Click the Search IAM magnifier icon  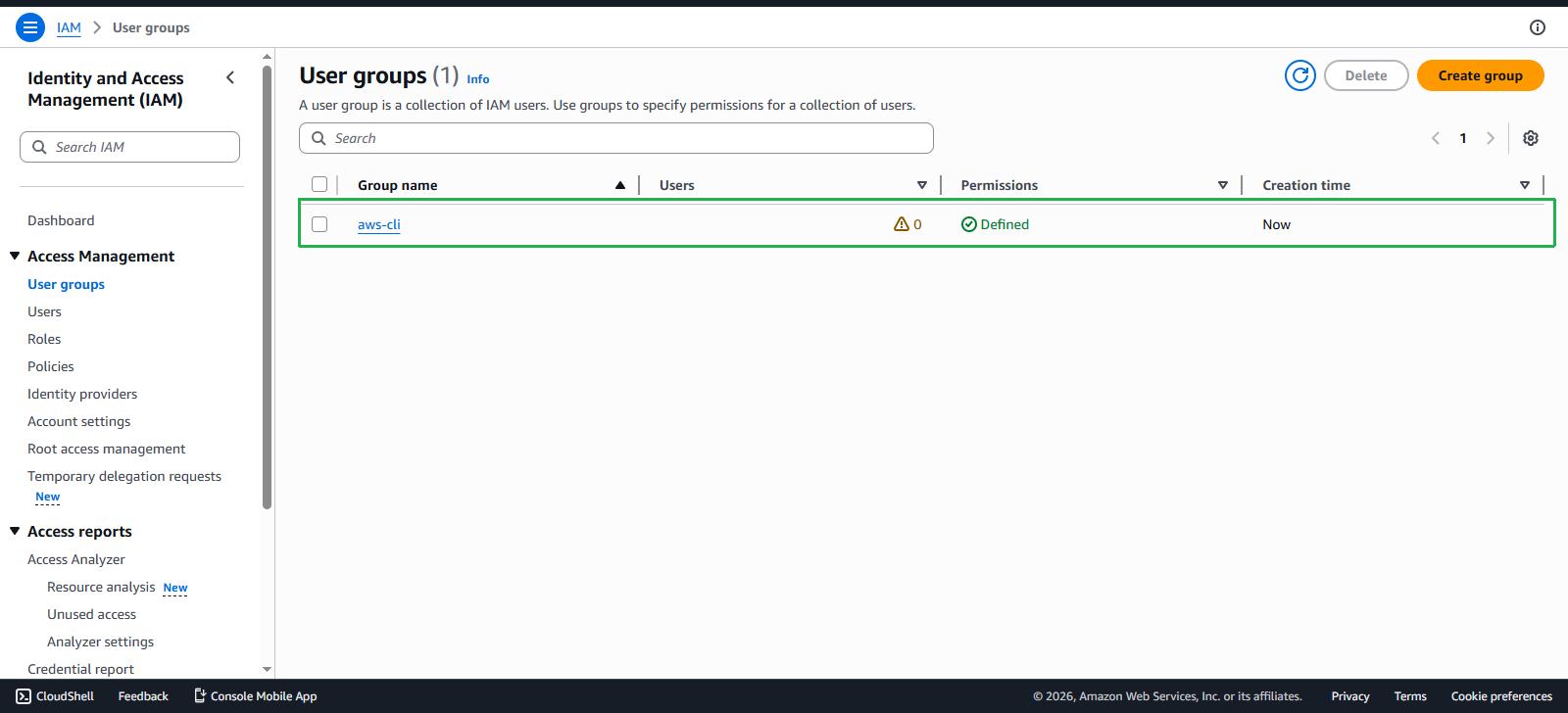pyautogui.click(x=39, y=147)
